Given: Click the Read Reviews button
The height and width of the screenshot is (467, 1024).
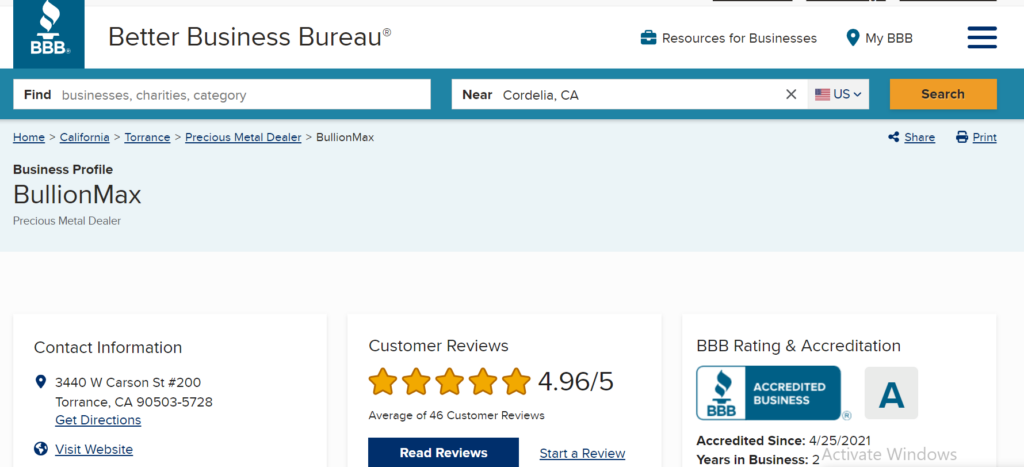Looking at the screenshot, I should (x=443, y=452).
